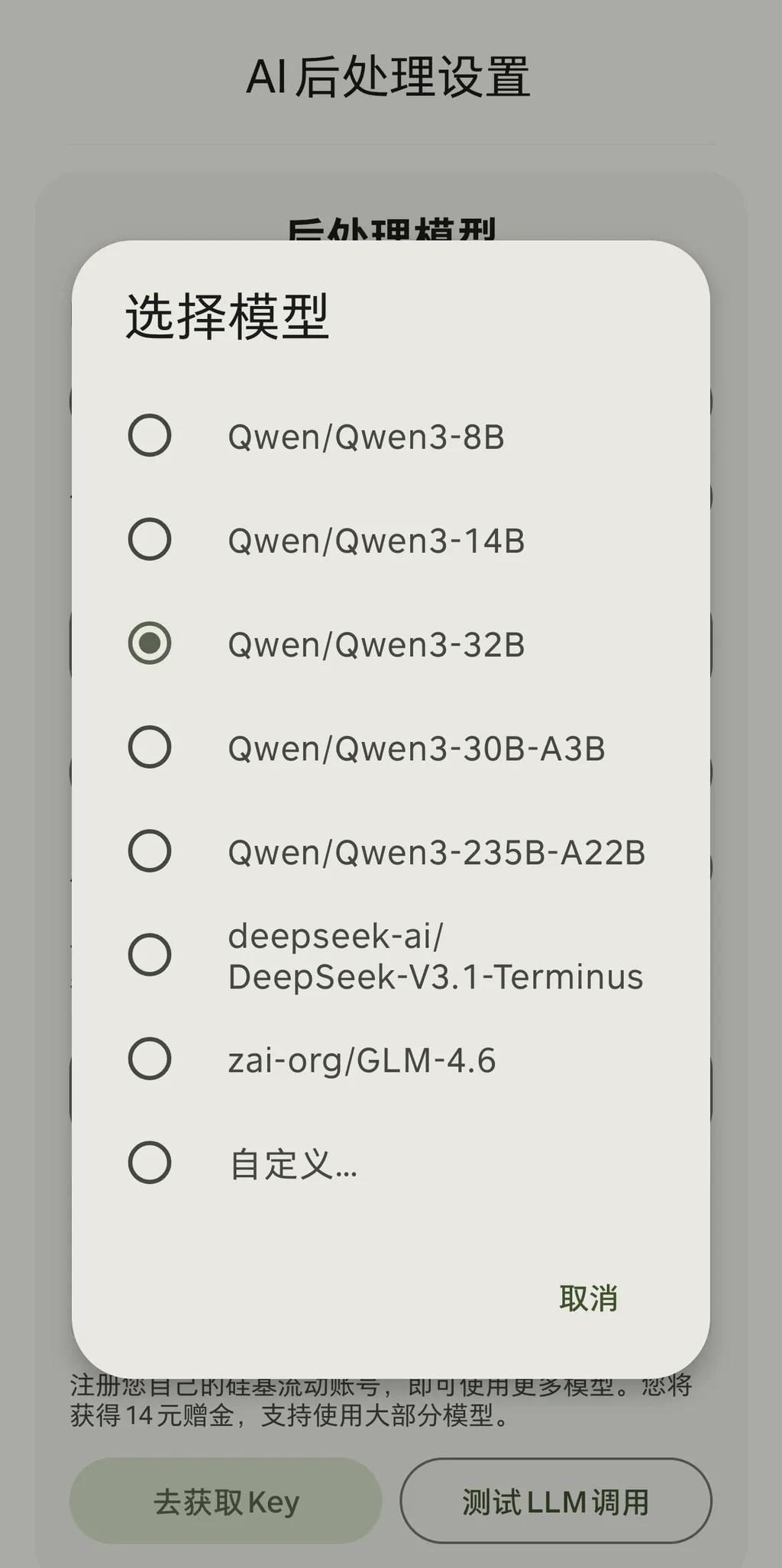Viewport: 782px width, 1568px height.
Task: Select the zai-org/GLM-4.6 radio button
Action: (150, 1059)
